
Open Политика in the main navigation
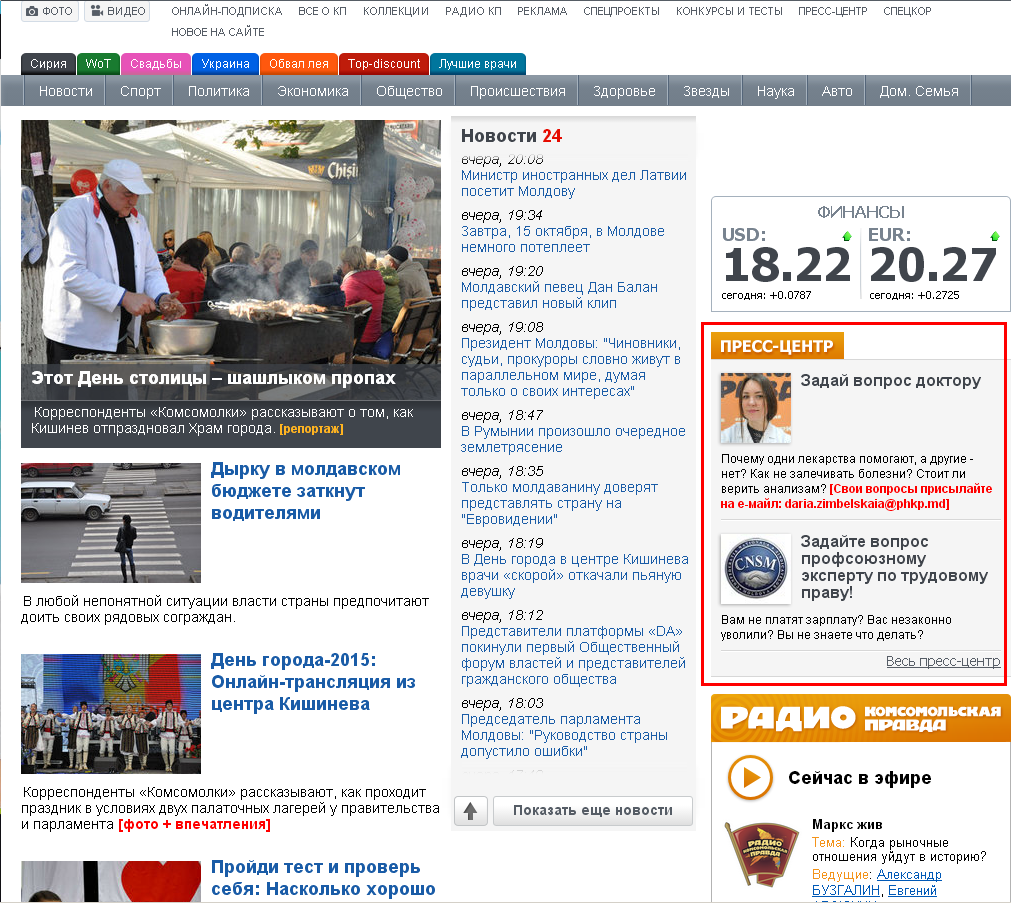[219, 91]
